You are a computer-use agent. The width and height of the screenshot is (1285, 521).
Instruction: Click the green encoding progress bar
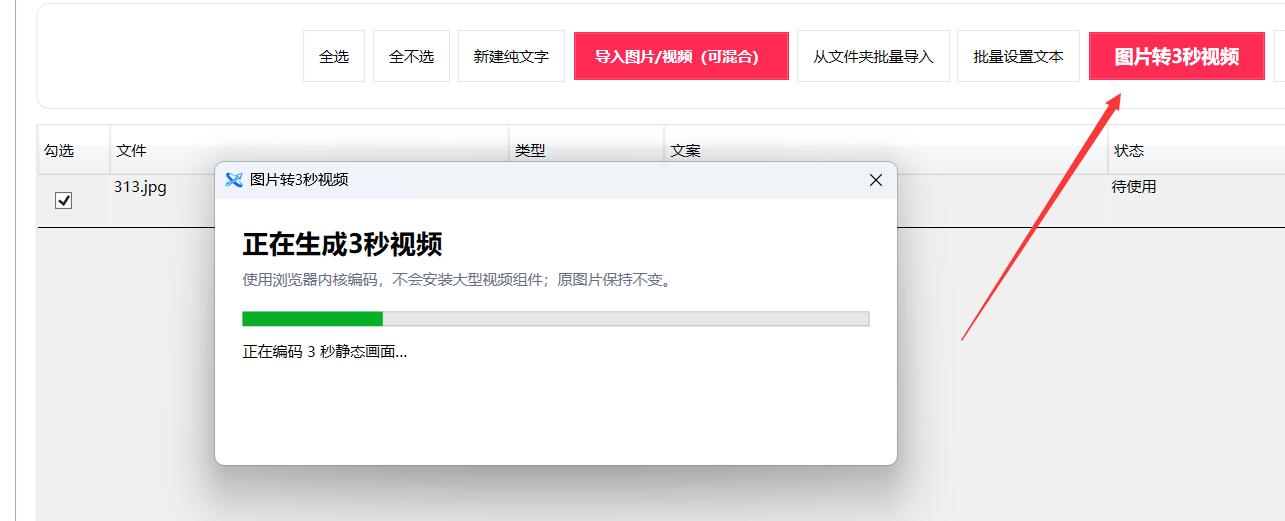coord(556,318)
